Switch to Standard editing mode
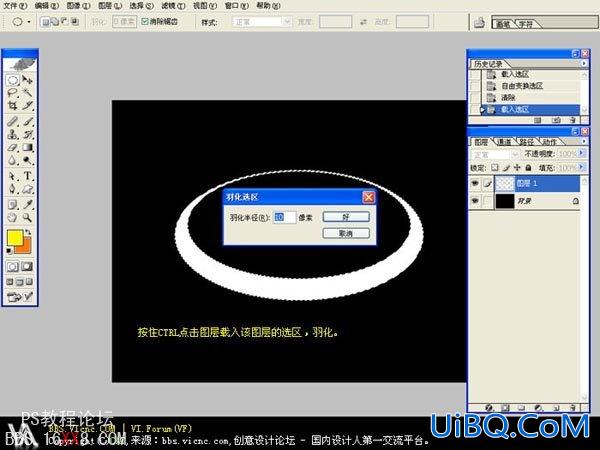600x450 pixels. [12, 266]
